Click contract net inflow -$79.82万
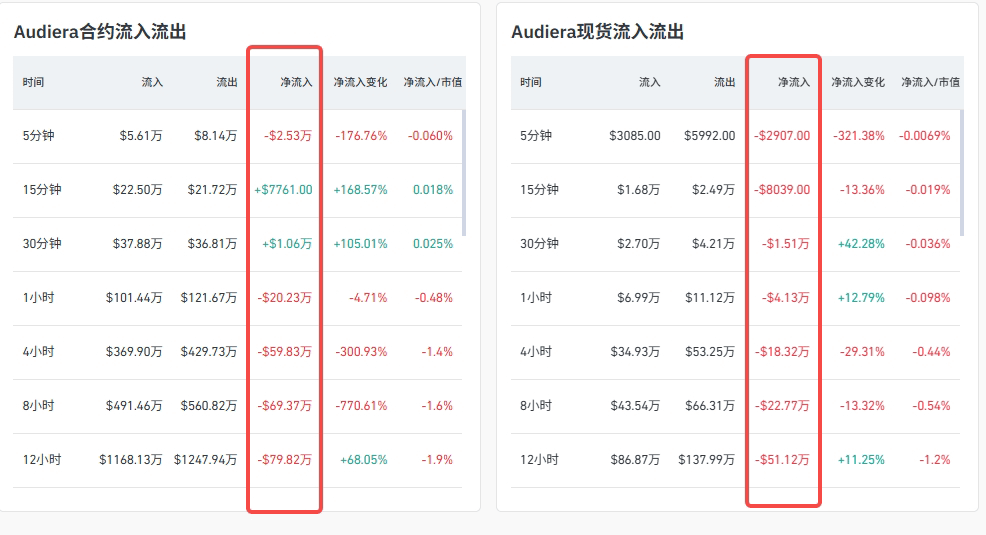The height and width of the screenshot is (535, 986). [x=284, y=460]
